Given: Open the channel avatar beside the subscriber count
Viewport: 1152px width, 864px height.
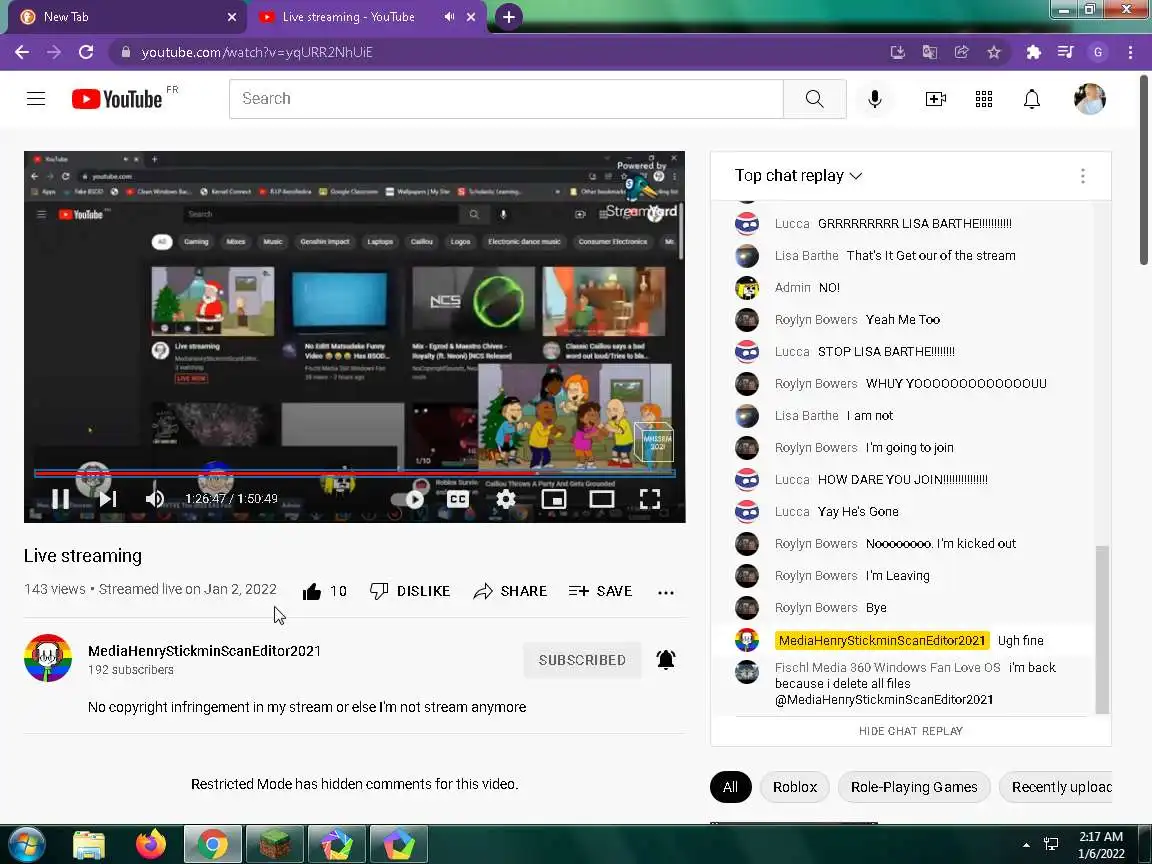Looking at the screenshot, I should click(48, 658).
